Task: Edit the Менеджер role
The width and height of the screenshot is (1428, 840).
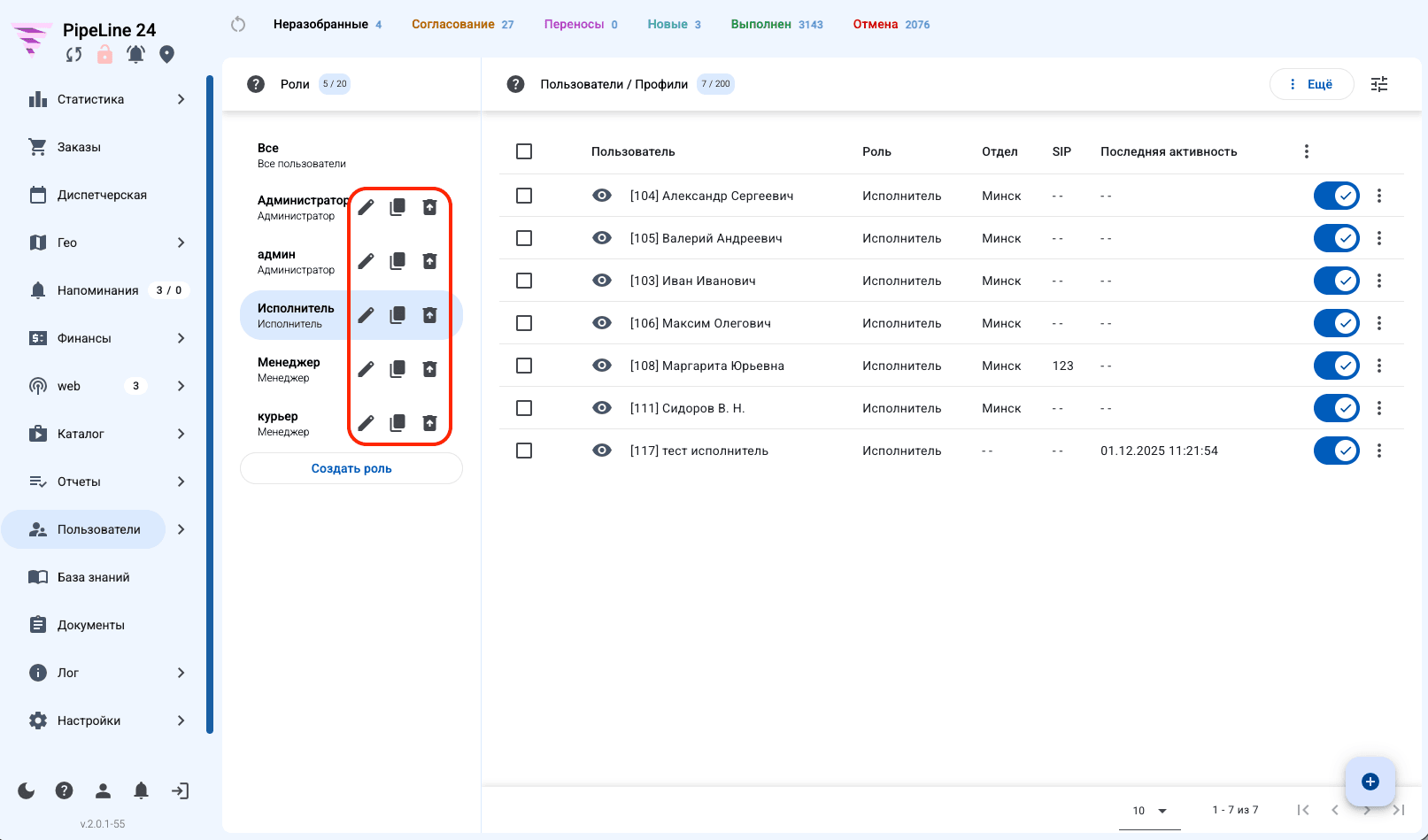Action: pyautogui.click(x=366, y=369)
